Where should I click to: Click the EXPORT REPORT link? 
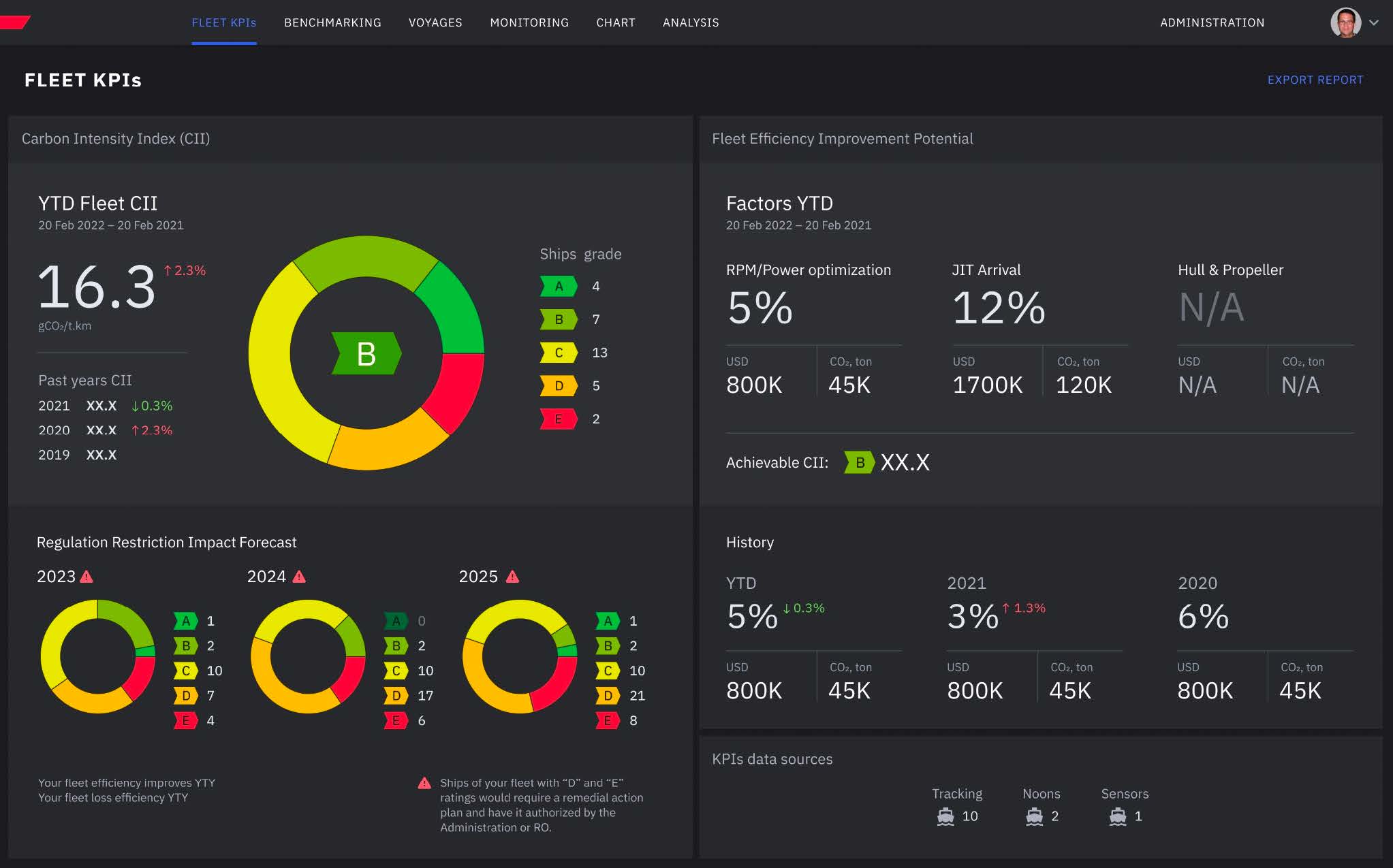click(1315, 80)
